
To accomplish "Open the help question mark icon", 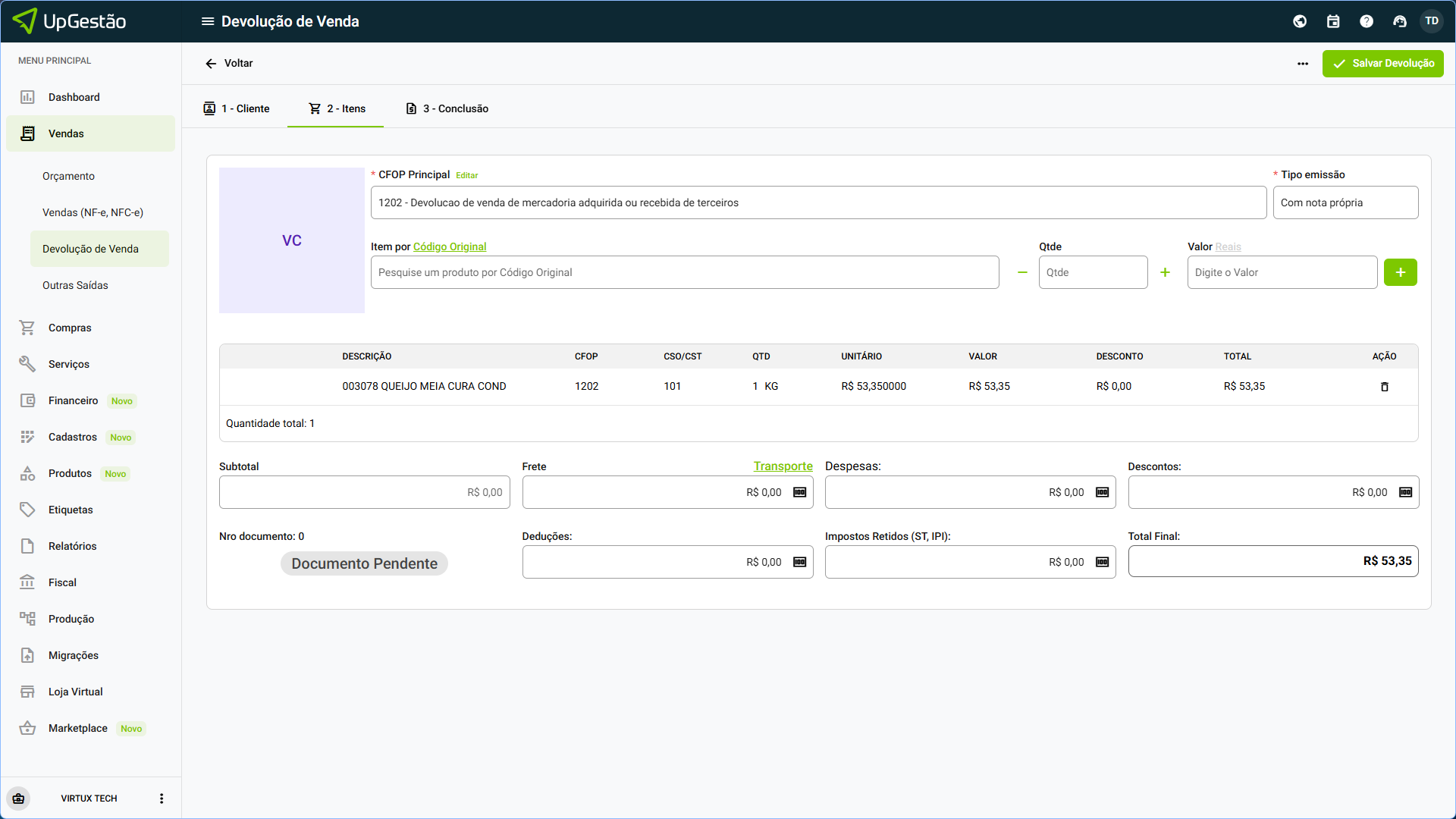I will tap(1367, 21).
